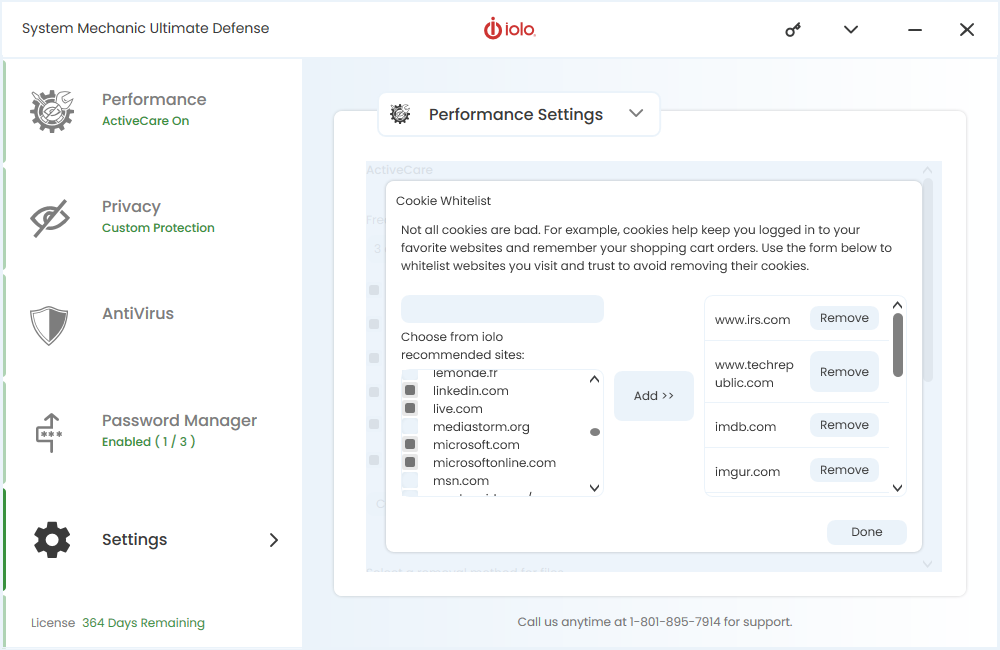The image size is (1000, 650).
Task: Open the Performance section
Action: [x=153, y=111]
